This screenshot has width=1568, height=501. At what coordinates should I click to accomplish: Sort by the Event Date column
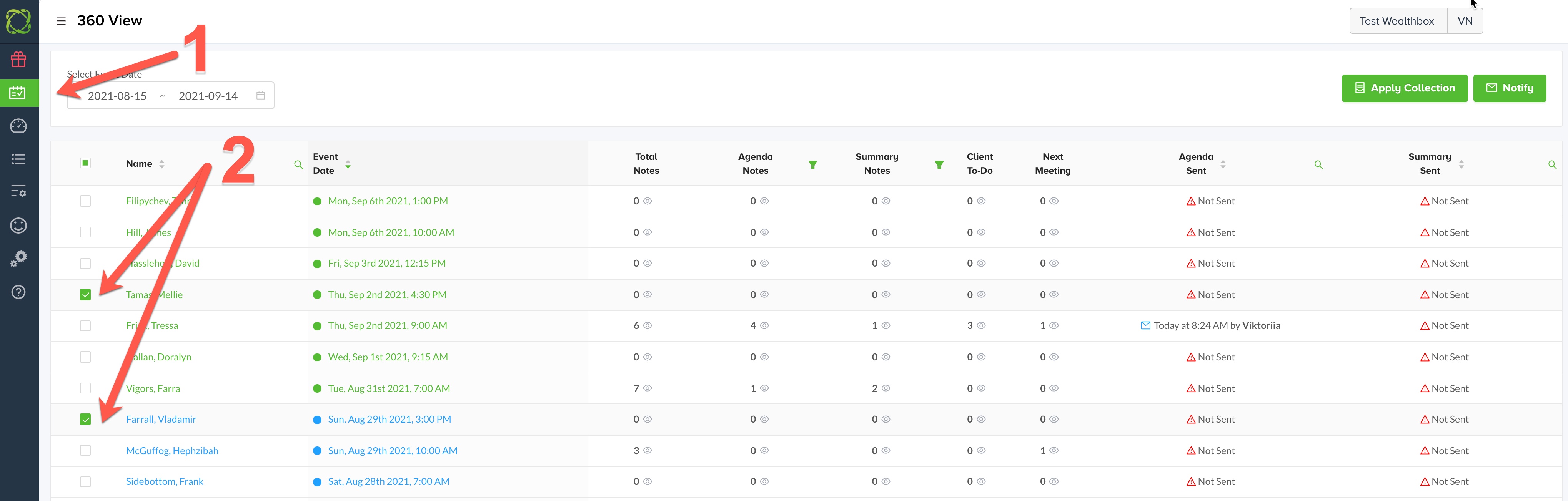[348, 164]
